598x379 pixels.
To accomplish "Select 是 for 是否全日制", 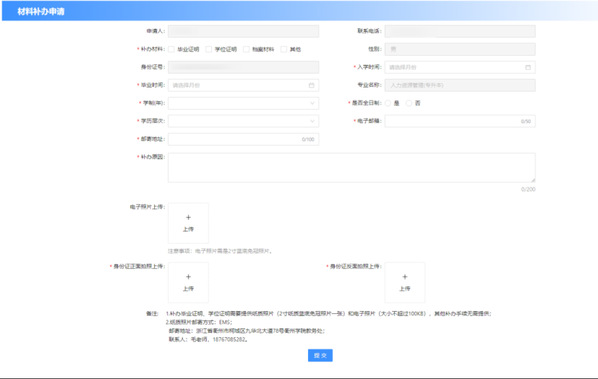I will 388,103.
